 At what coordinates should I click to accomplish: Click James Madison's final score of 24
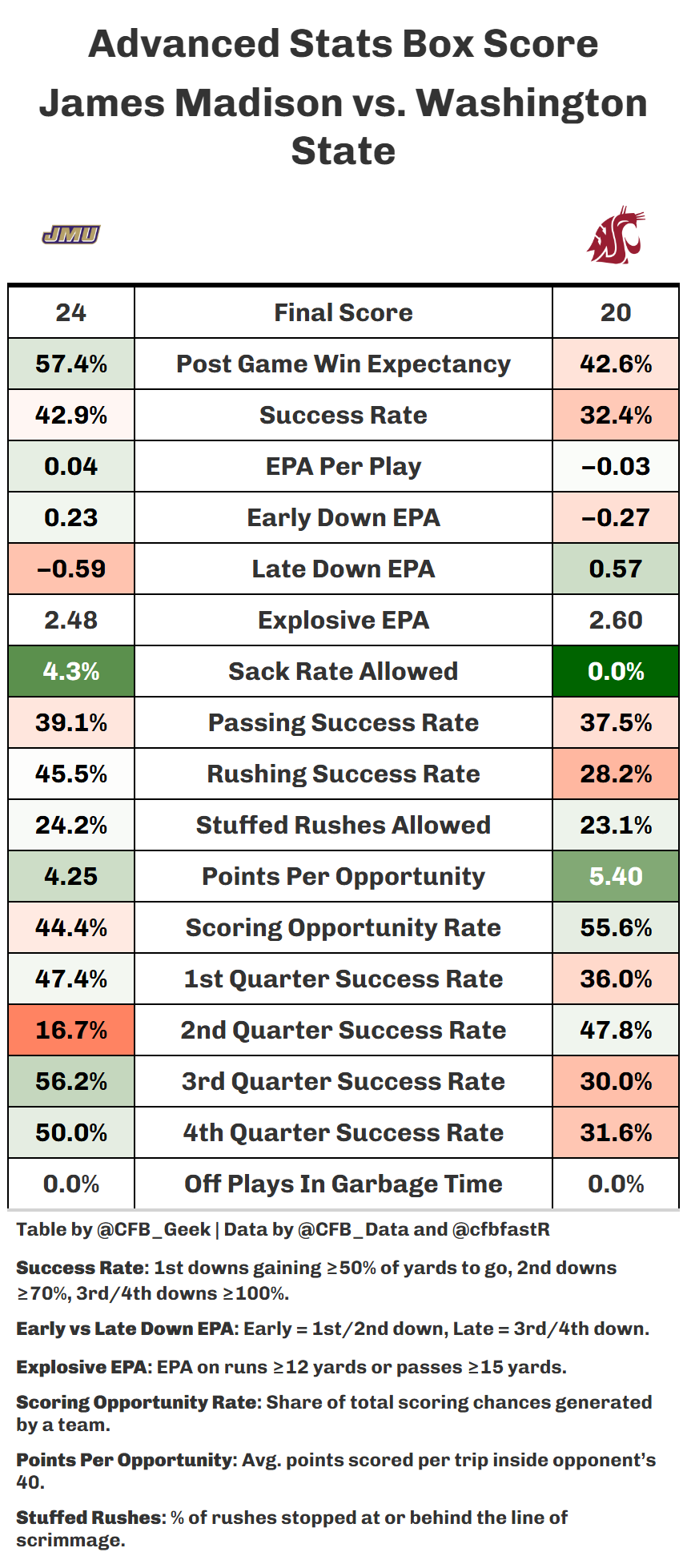[71, 312]
